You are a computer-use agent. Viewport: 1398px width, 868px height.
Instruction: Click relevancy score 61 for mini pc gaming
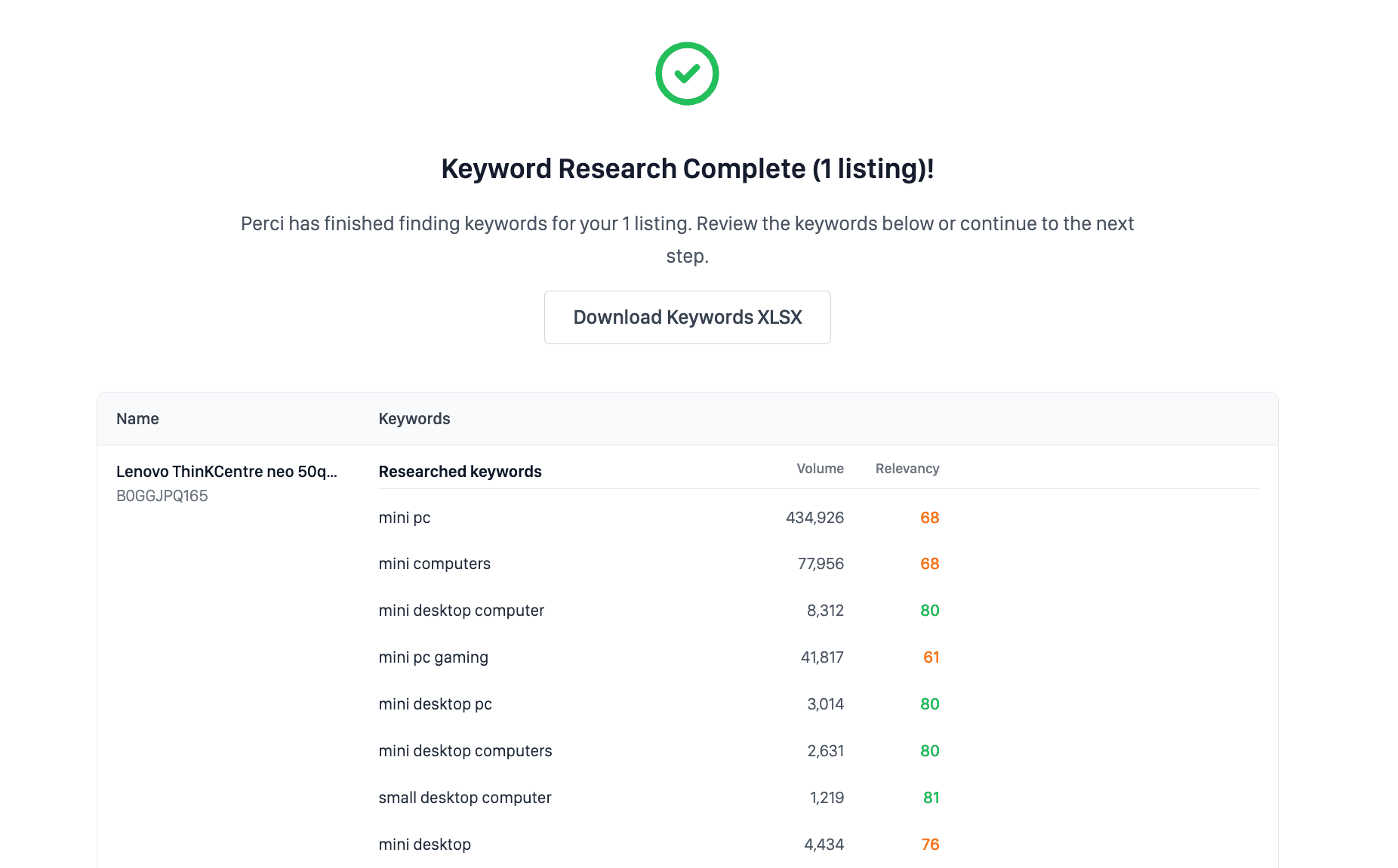931,657
